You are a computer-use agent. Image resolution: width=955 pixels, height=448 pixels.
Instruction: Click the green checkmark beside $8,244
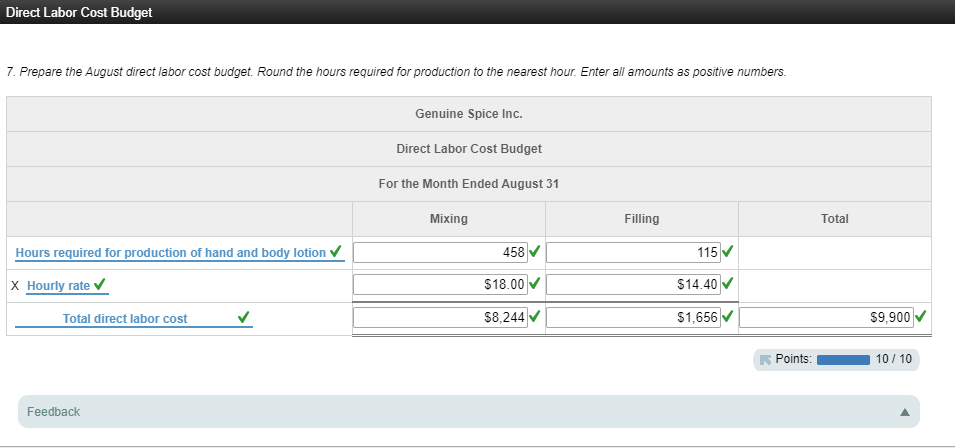click(535, 316)
